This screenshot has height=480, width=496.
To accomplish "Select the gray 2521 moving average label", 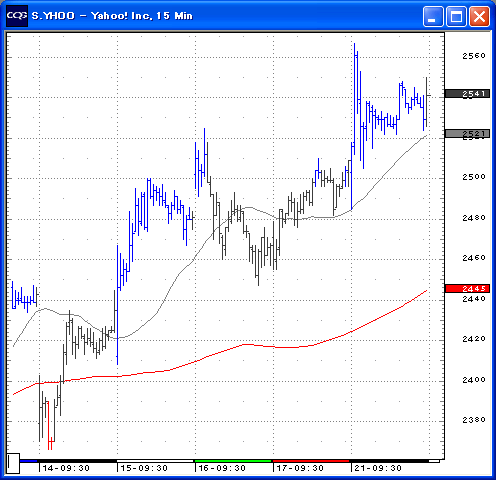I will coord(467,134).
